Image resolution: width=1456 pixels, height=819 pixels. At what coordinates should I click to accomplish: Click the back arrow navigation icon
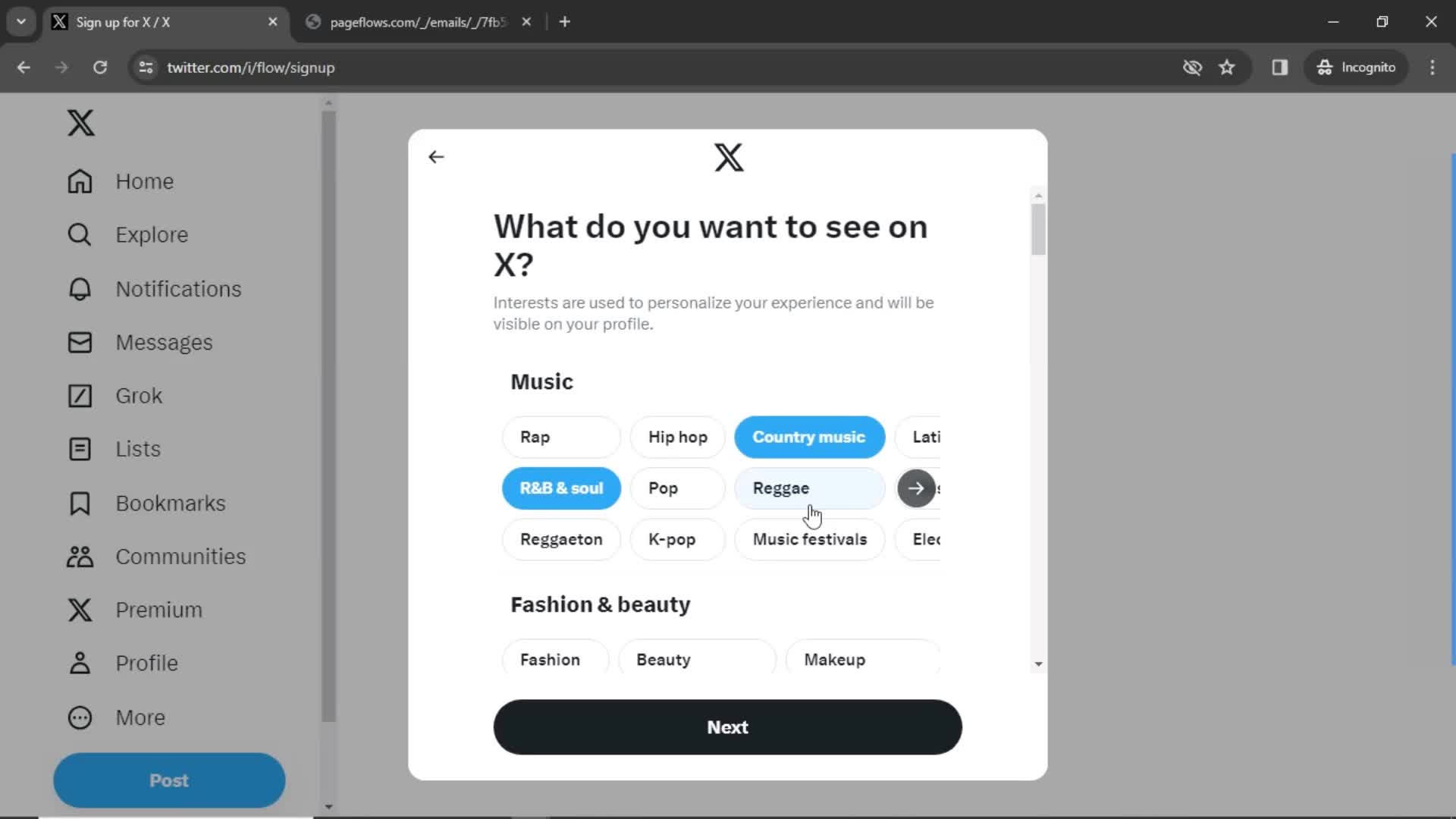coord(436,156)
